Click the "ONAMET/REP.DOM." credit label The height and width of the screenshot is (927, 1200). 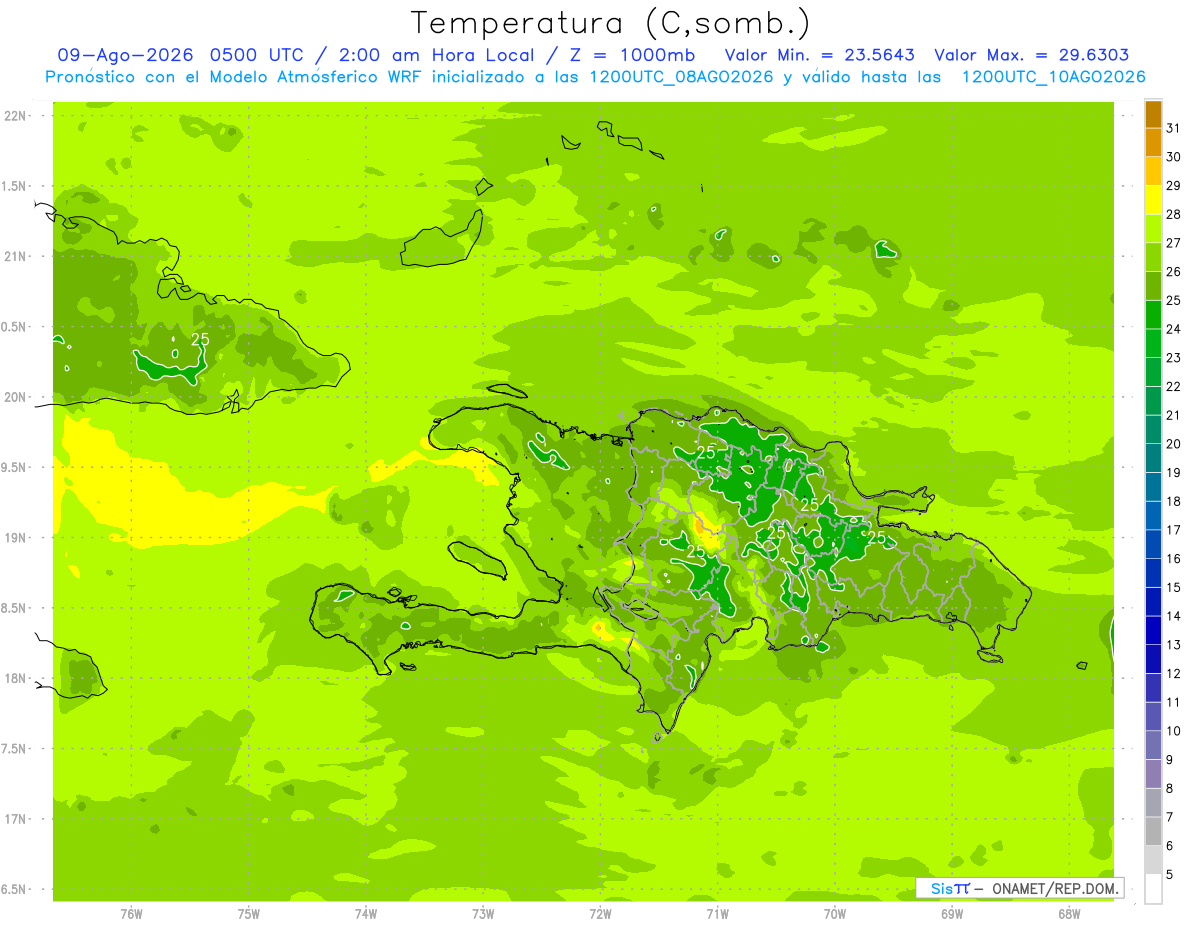pos(1056,888)
